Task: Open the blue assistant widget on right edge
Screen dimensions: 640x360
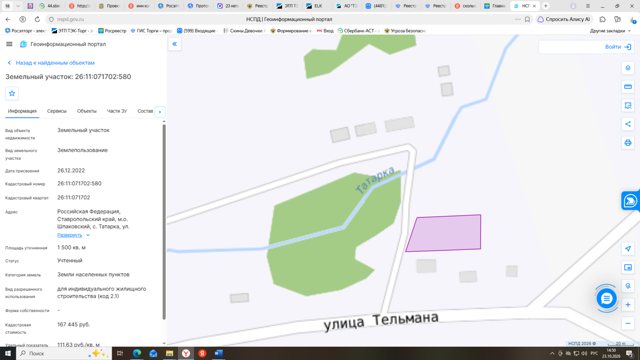Action: pos(630,201)
